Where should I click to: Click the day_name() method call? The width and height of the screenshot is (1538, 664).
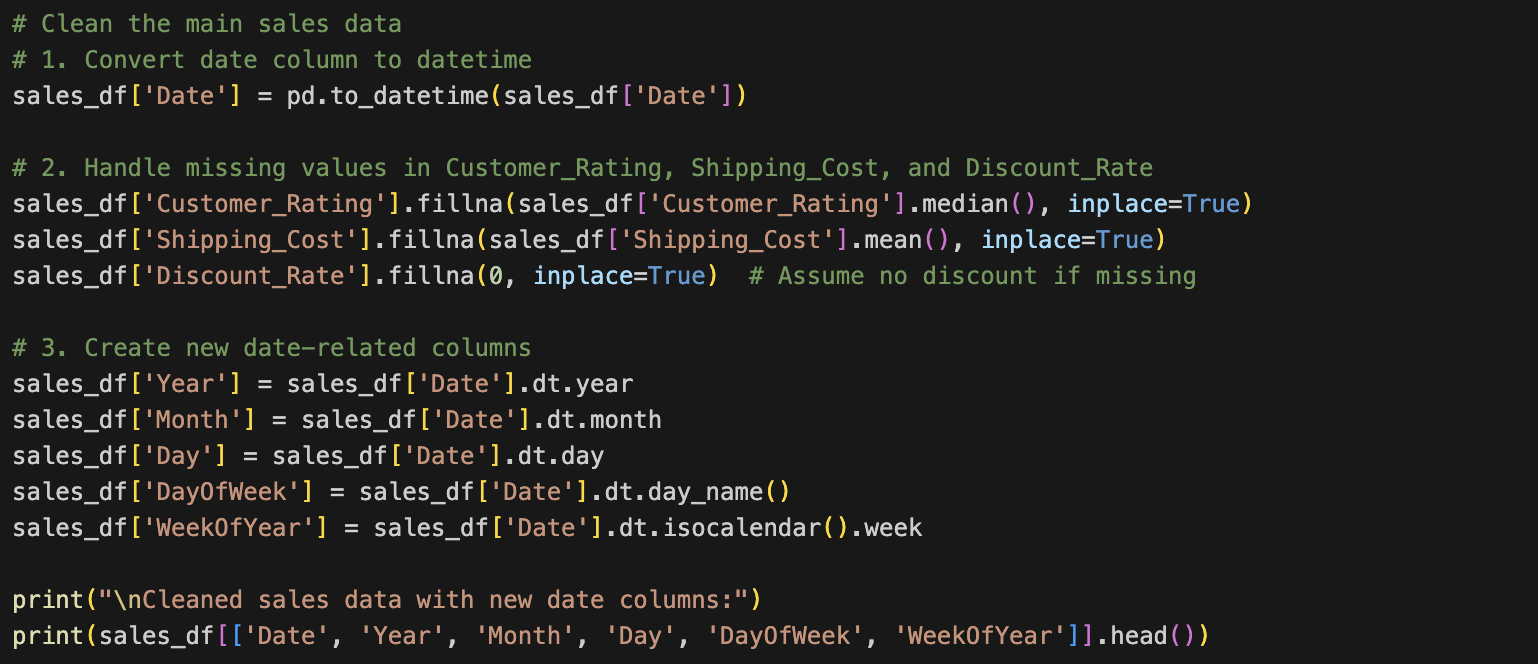click(x=718, y=492)
